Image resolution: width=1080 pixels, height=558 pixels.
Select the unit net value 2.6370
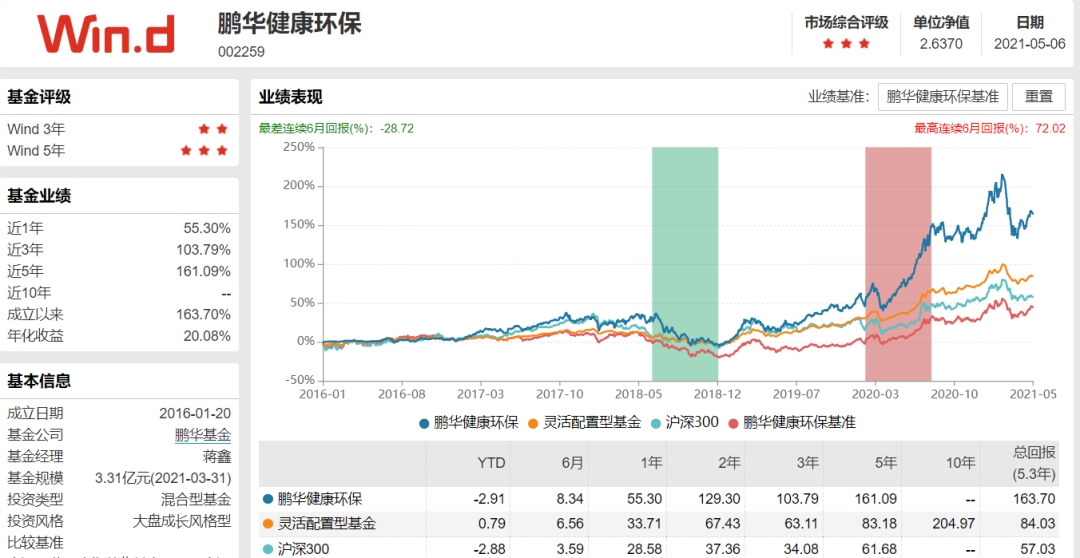point(941,44)
